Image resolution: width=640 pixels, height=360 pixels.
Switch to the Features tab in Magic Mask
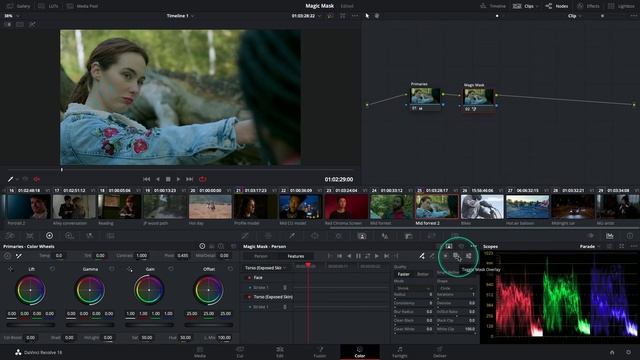(x=296, y=256)
